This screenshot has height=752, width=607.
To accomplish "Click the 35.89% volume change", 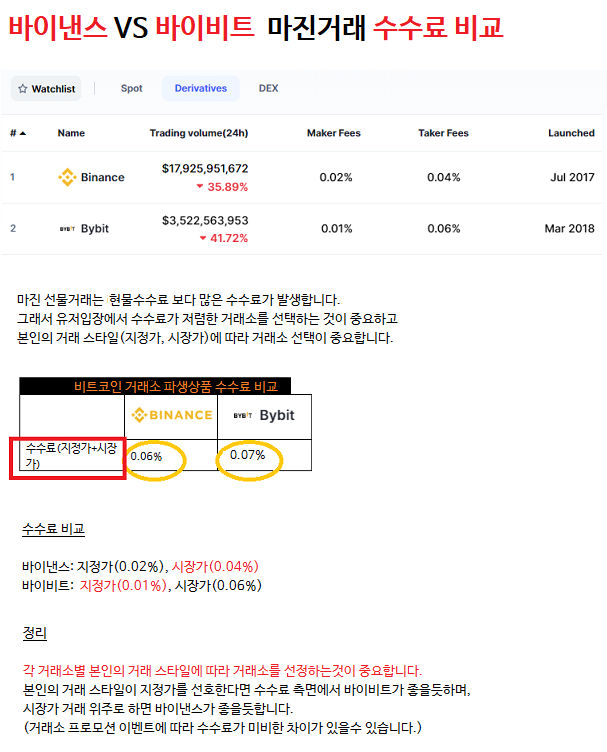I will (222, 187).
